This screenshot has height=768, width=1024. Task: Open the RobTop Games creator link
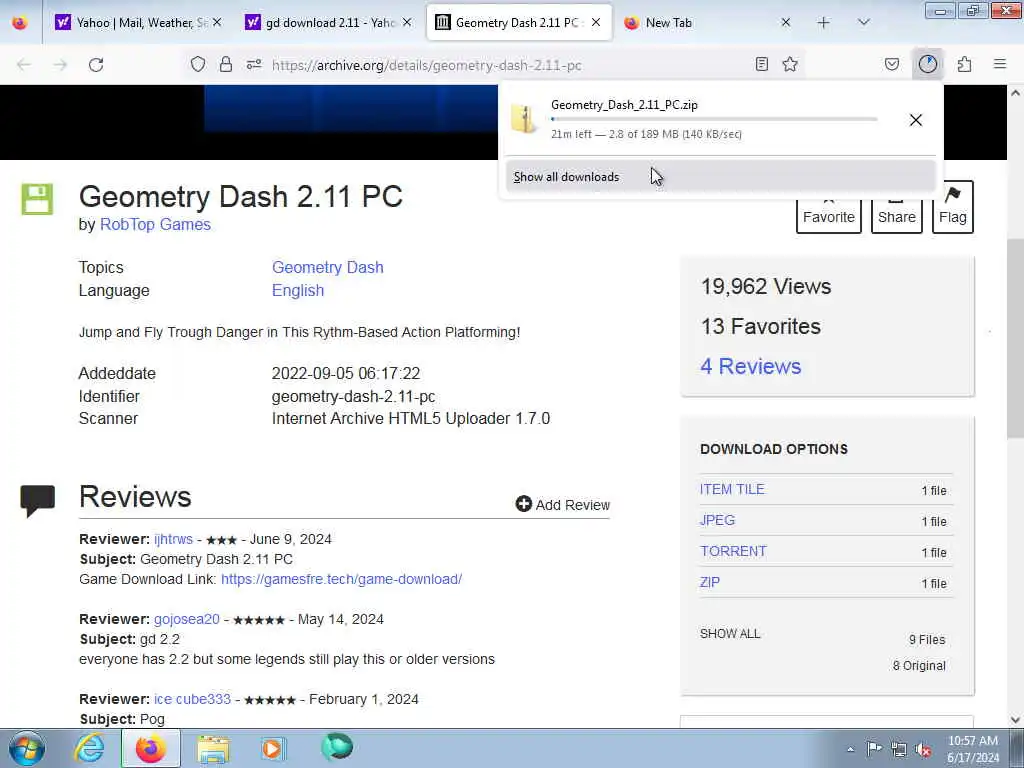coord(155,225)
